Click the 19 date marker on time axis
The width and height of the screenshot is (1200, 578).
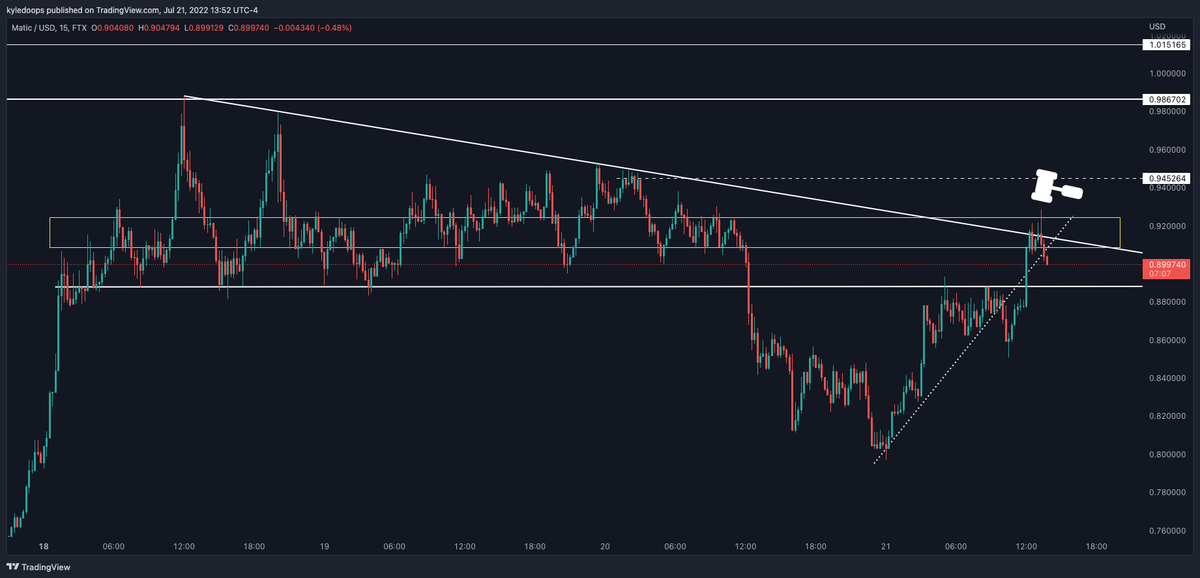[x=324, y=547]
